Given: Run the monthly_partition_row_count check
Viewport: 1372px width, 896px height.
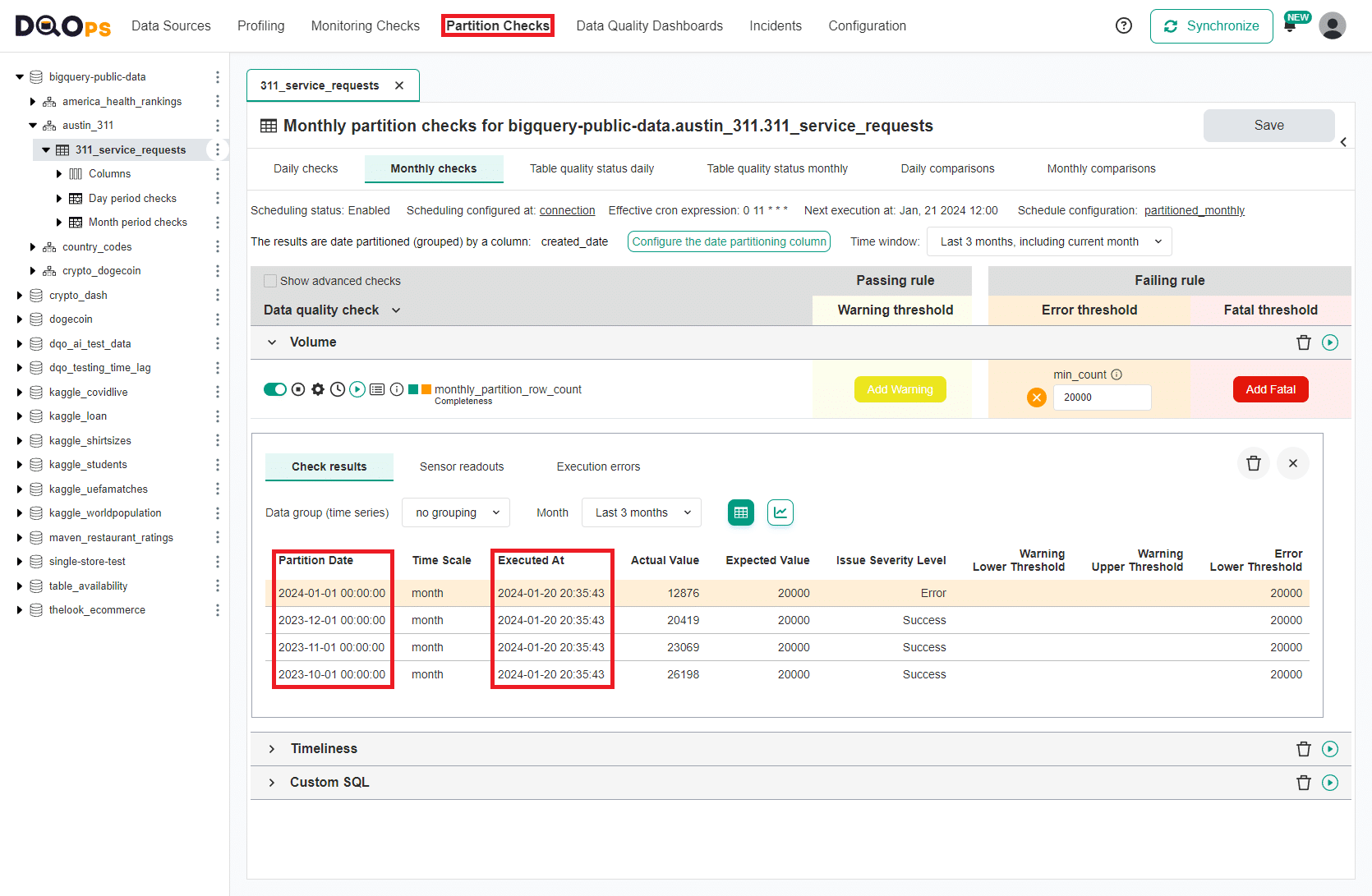Looking at the screenshot, I should pos(357,389).
